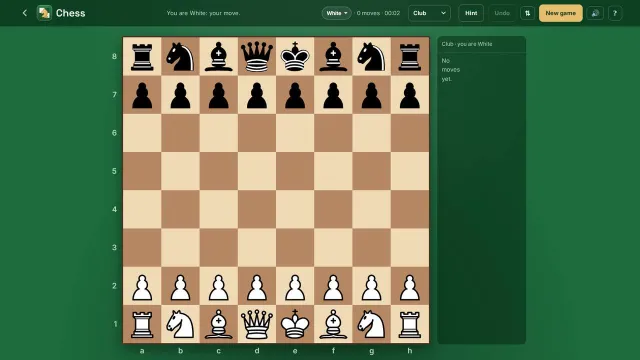Click the Chess app logo icon

(44, 13)
